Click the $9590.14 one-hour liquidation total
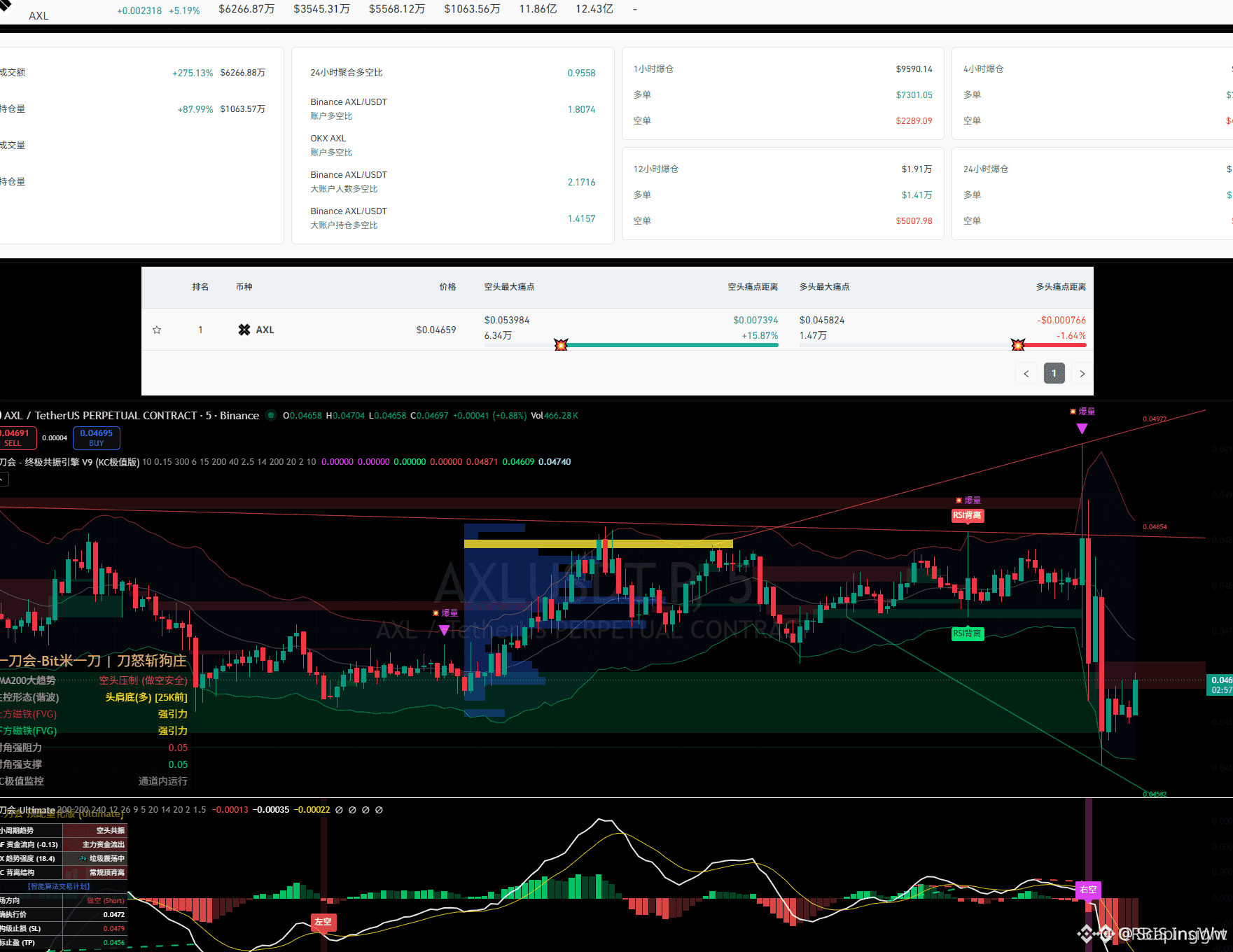This screenshot has width=1233, height=952. tap(914, 69)
